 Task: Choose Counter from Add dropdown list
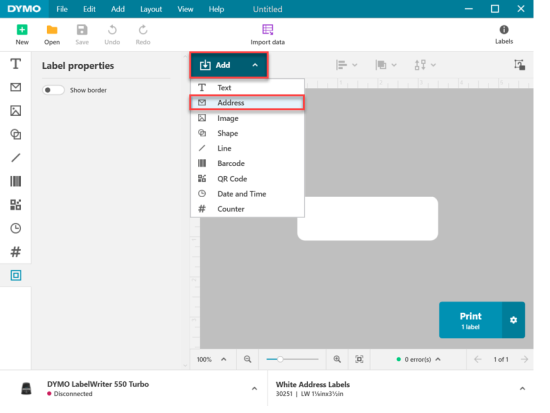click(247, 209)
